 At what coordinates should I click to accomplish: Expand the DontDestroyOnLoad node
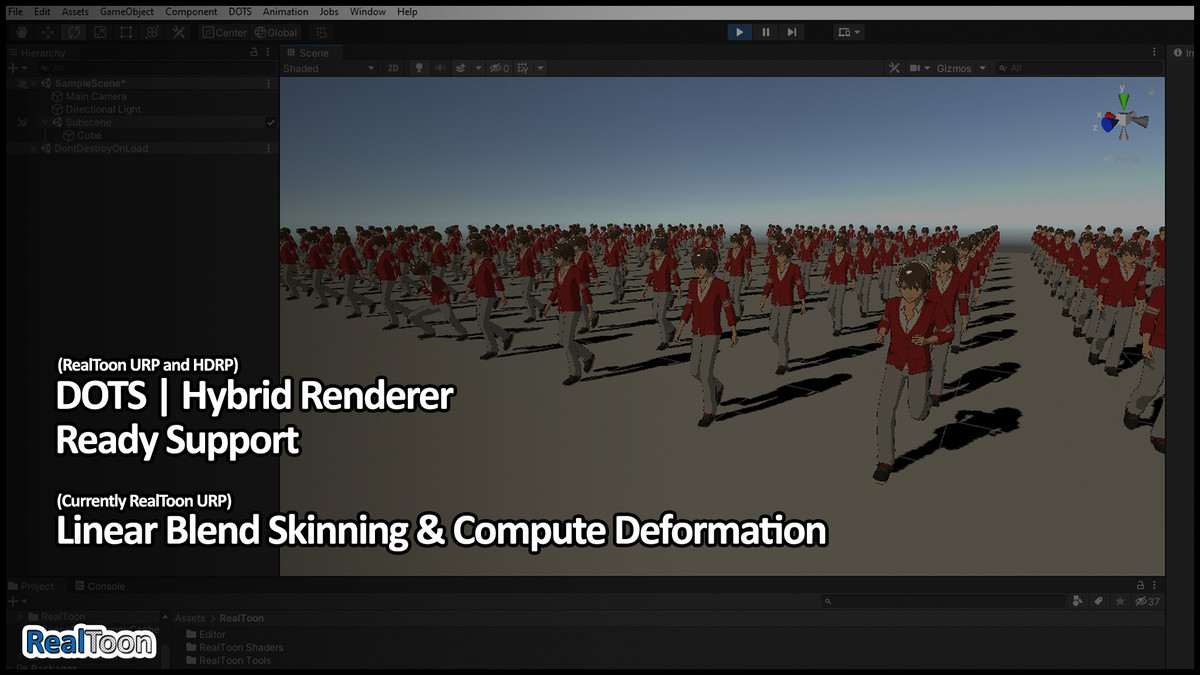(x=34, y=149)
